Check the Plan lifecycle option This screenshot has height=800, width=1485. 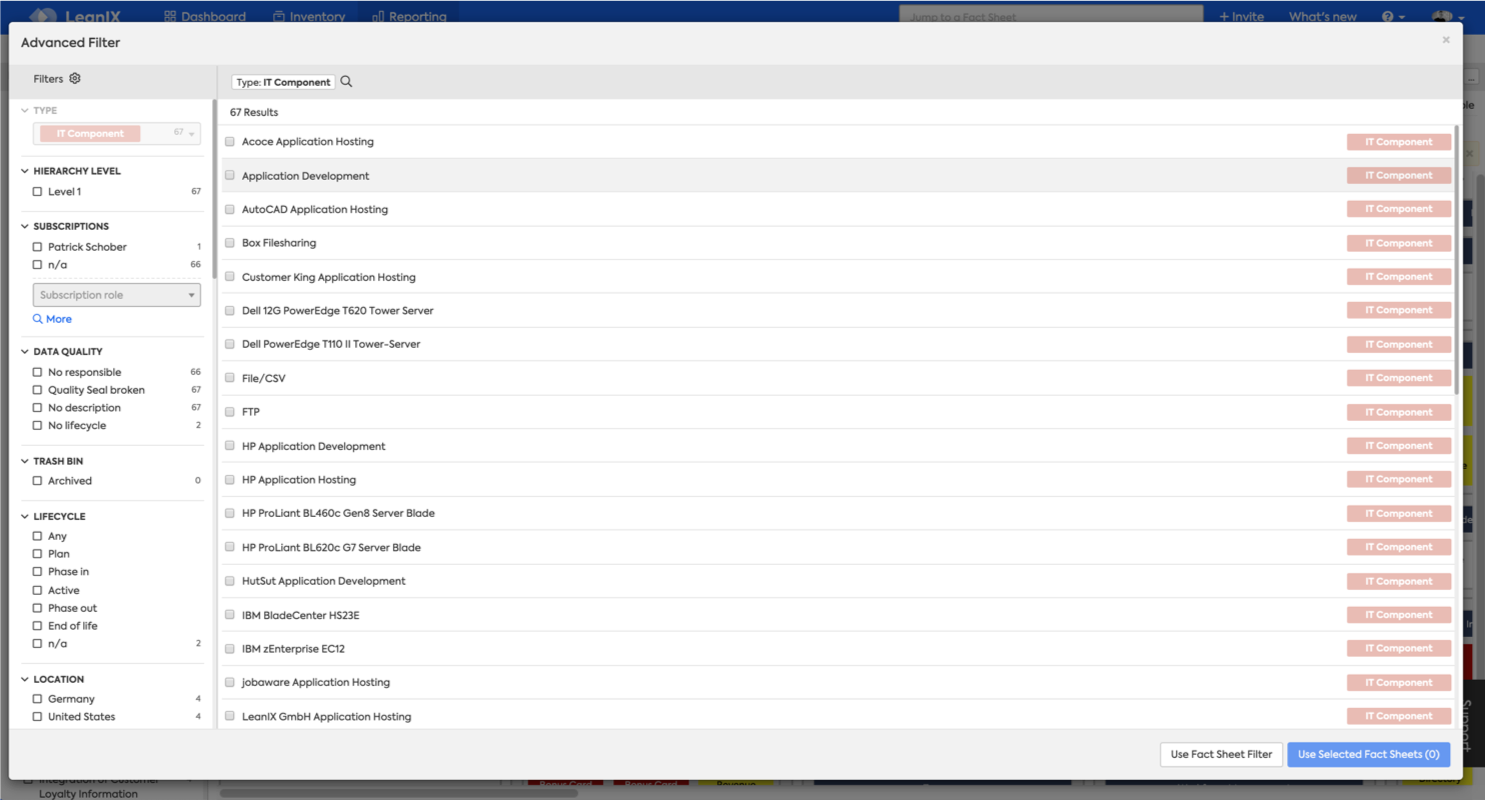tap(38, 554)
